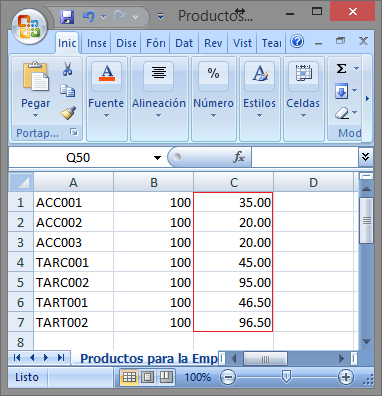Go to last sheet tab arrow

(x=61, y=358)
